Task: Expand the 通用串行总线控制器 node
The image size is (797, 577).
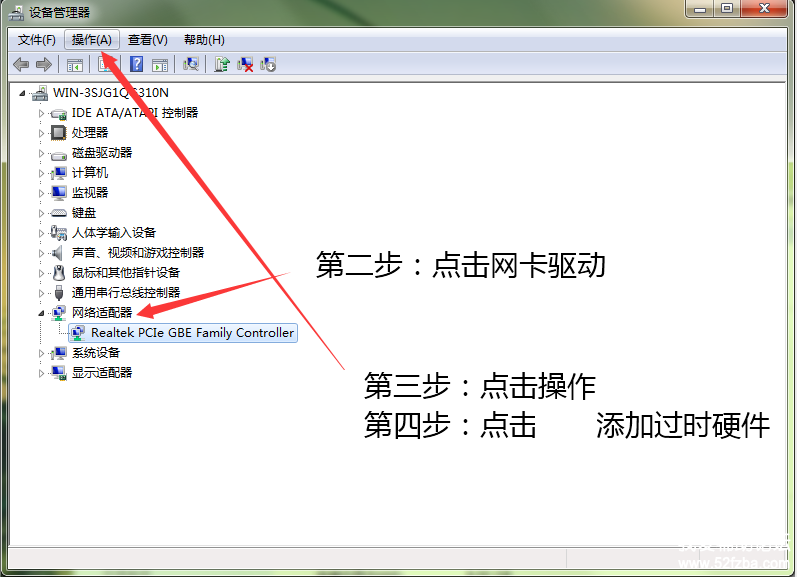Action: 41,293
